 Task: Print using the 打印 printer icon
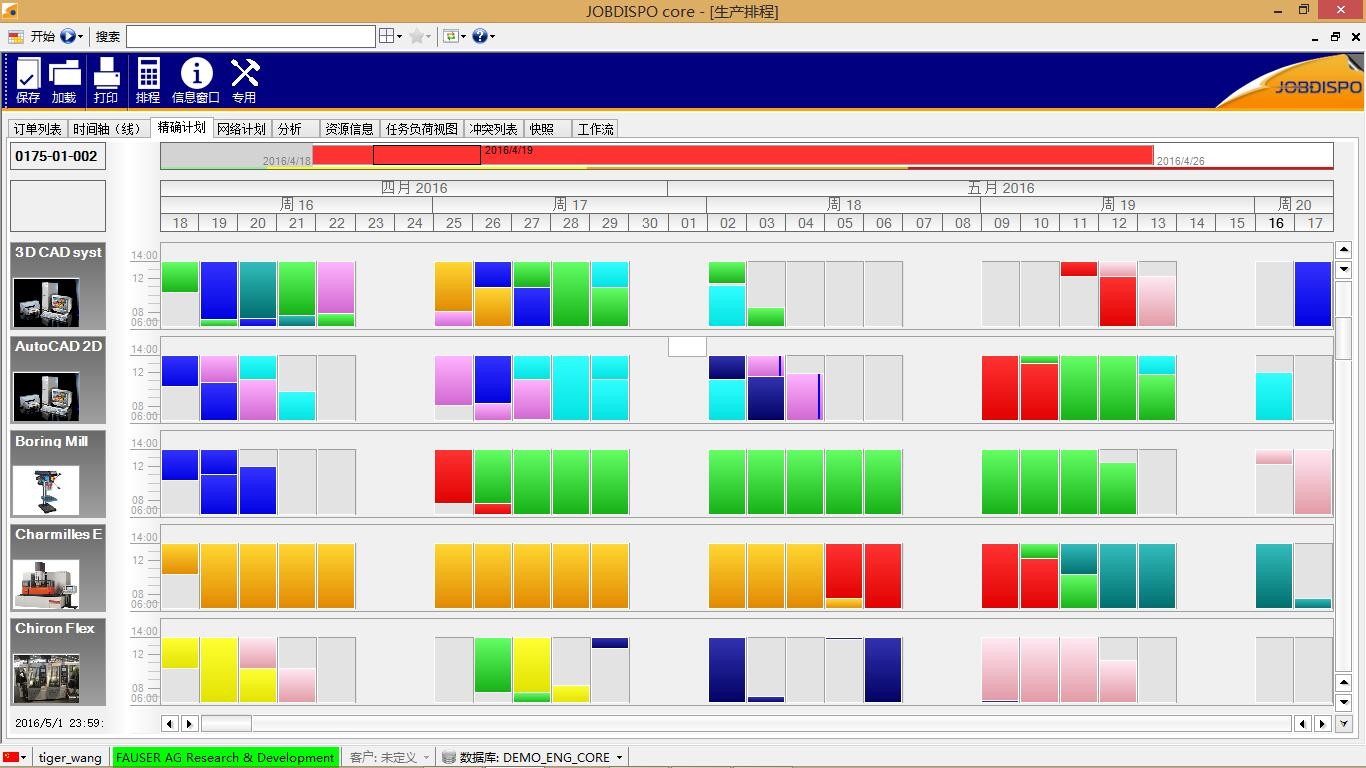click(106, 80)
